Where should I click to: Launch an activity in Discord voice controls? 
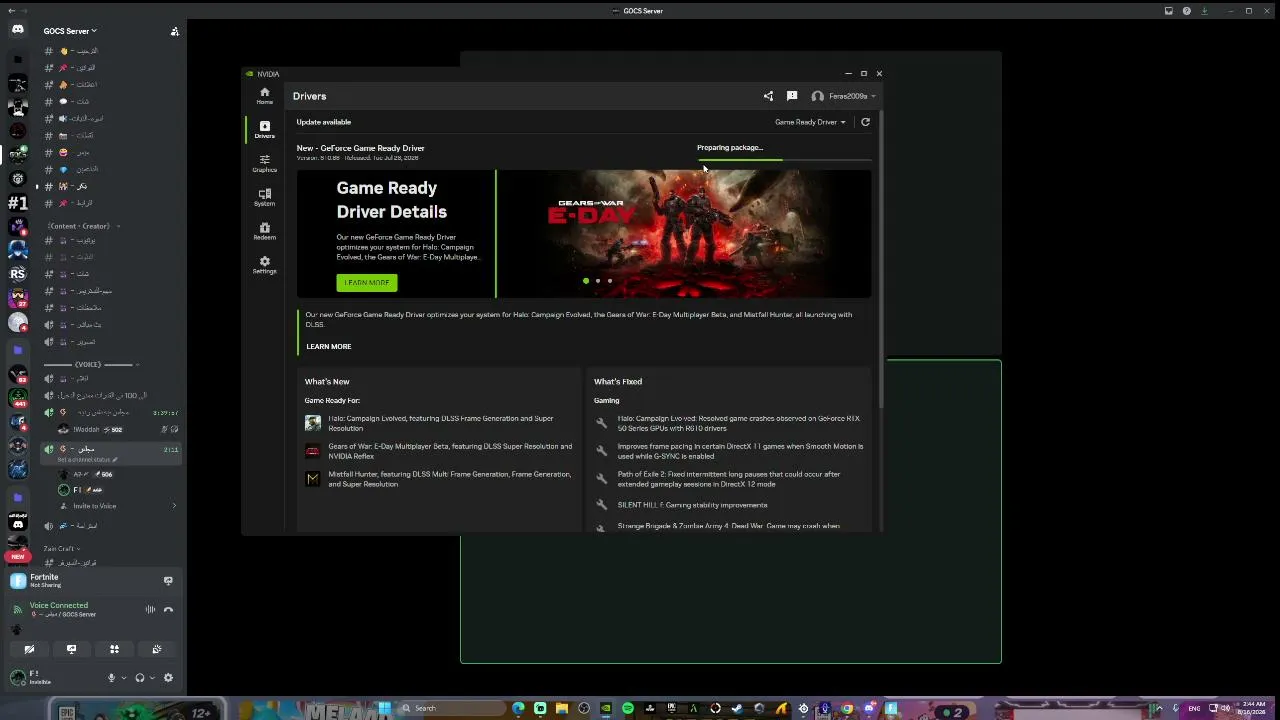114,649
